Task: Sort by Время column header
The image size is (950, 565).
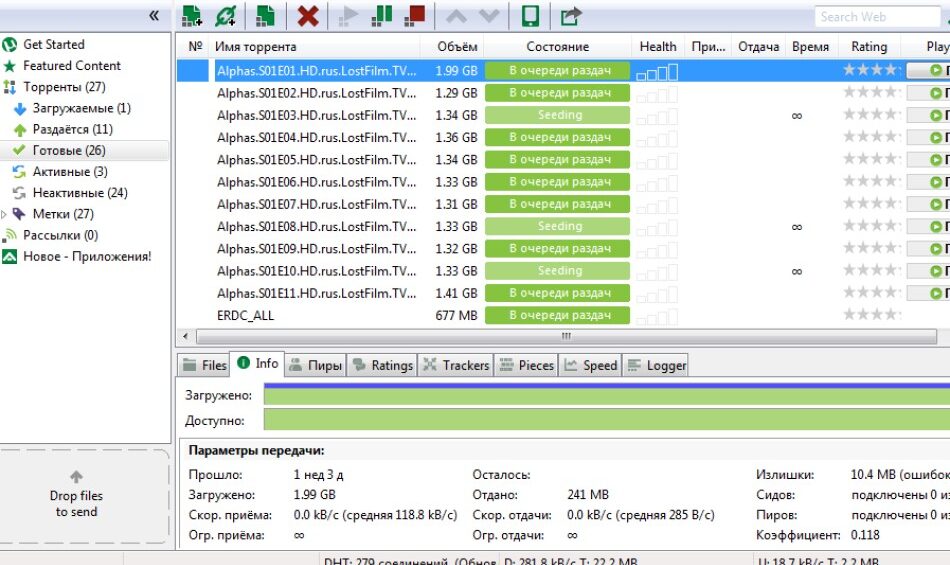Action: tap(811, 47)
